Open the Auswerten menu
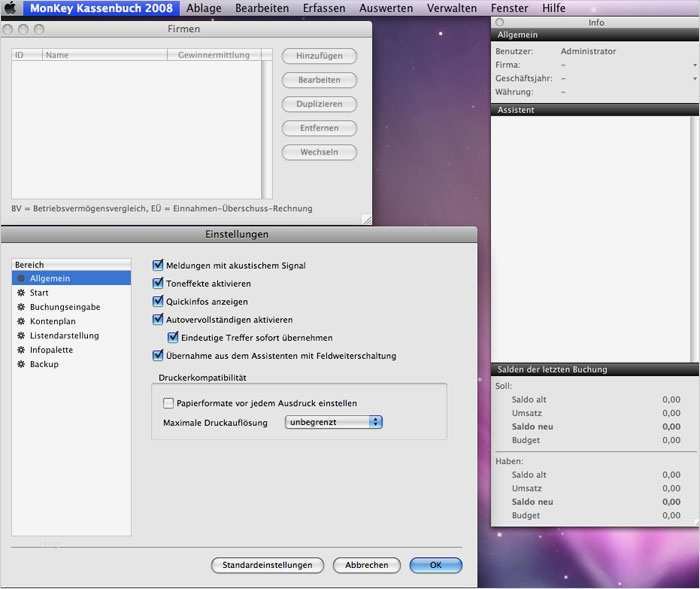Screen dimensions: 700x589 [386, 8]
